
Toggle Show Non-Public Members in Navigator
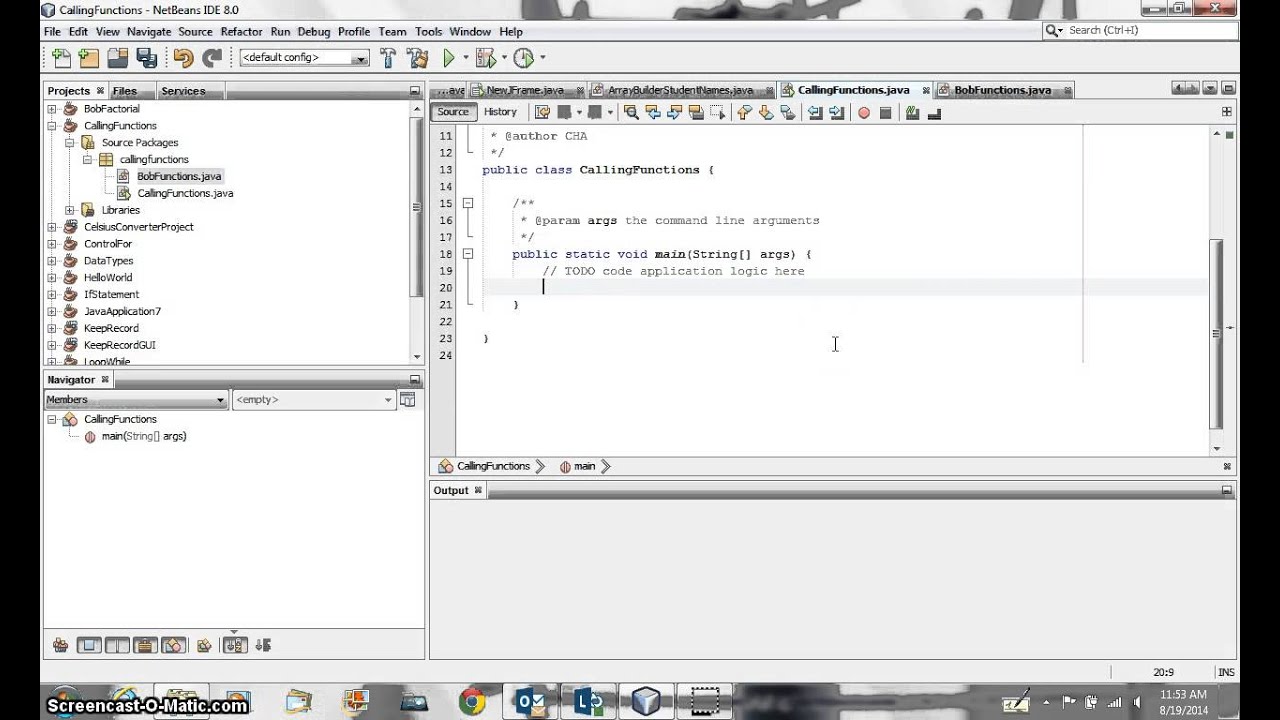point(145,646)
